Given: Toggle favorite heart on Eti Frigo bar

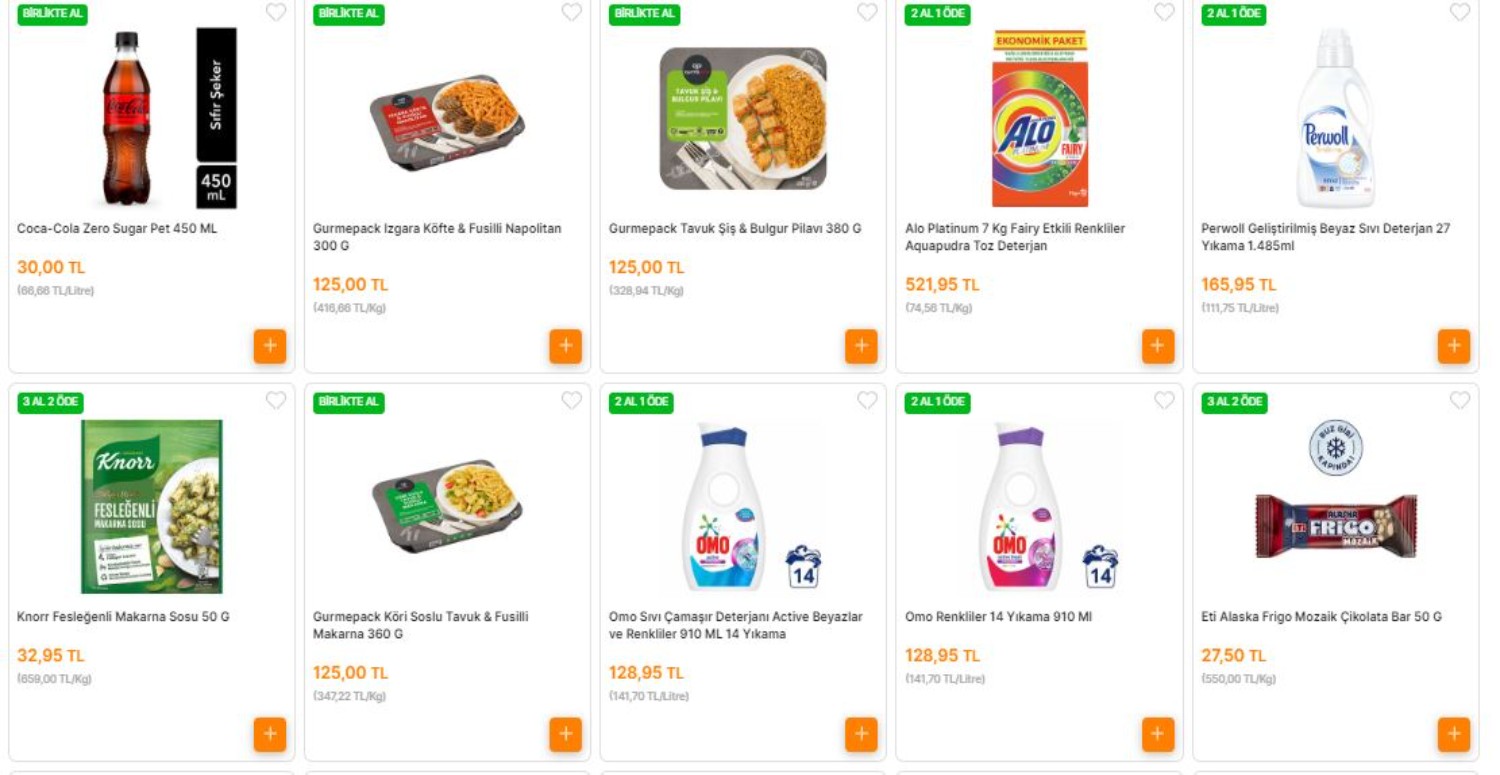Looking at the screenshot, I should pos(1460,400).
